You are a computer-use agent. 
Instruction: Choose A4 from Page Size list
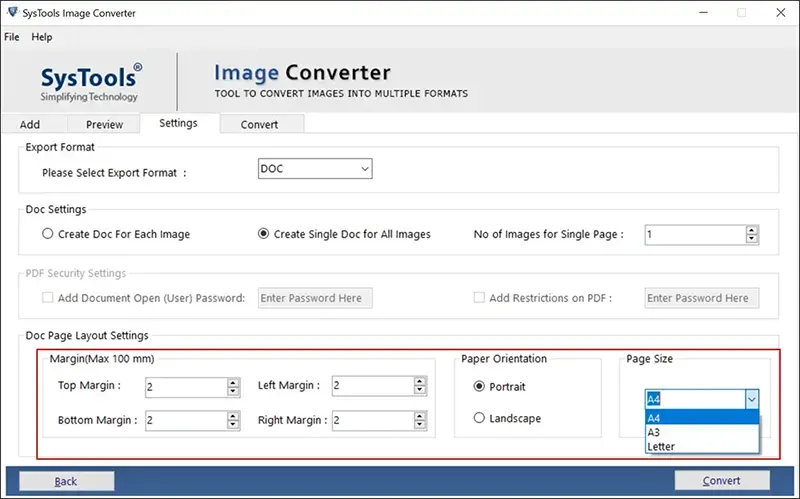click(702, 418)
